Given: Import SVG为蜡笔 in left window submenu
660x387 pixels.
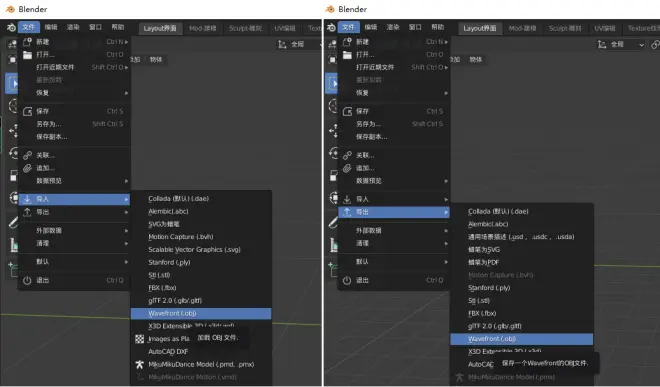Looking at the screenshot, I should click(201, 224).
